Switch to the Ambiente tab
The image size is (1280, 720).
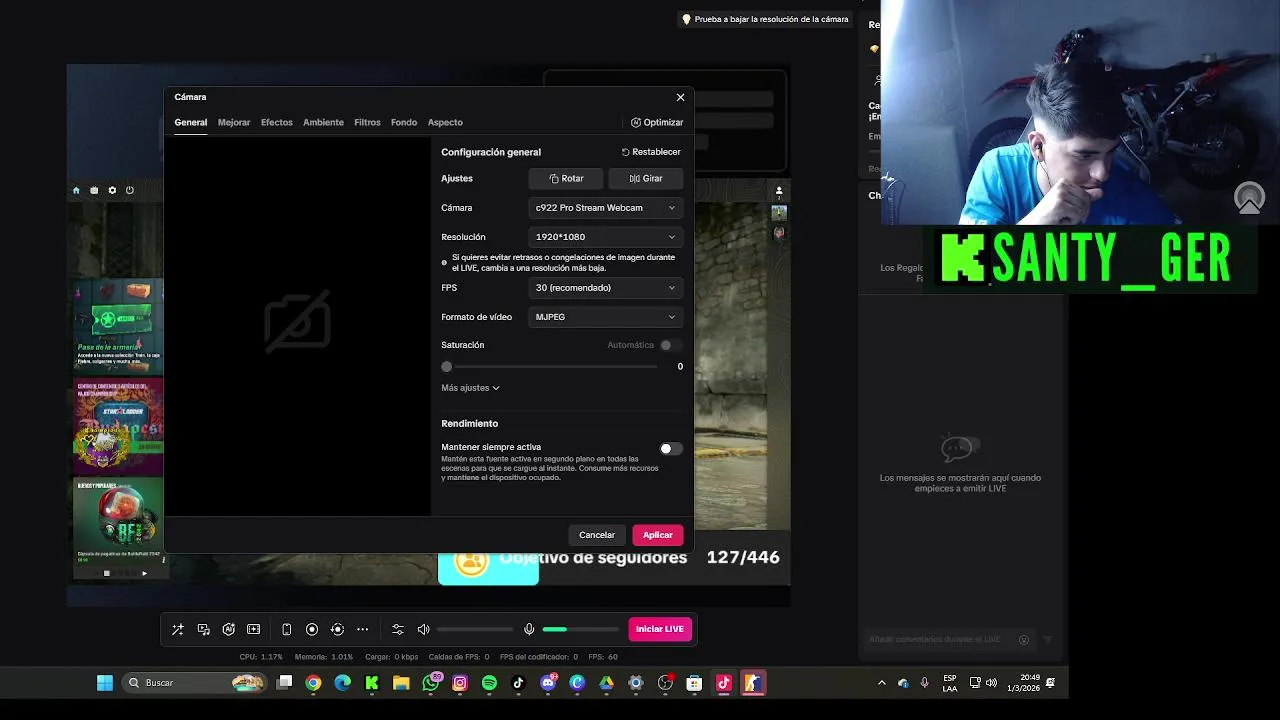[323, 123]
